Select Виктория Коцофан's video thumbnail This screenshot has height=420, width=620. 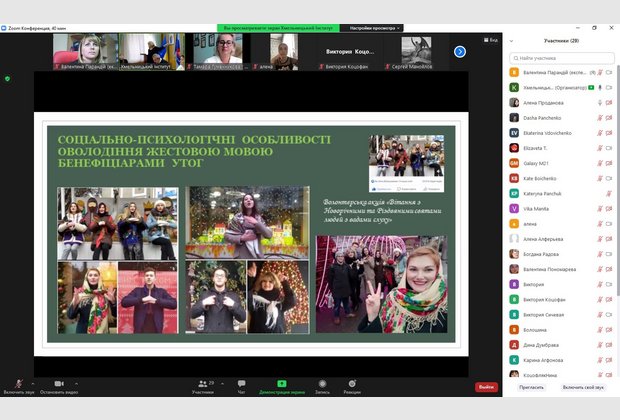[x=350, y=52]
